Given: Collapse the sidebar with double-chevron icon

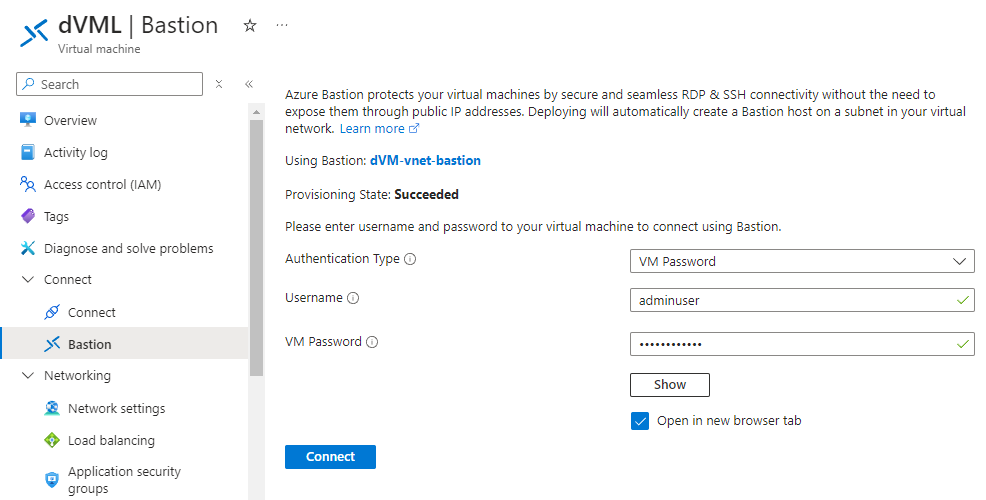Looking at the screenshot, I should pos(249,84).
